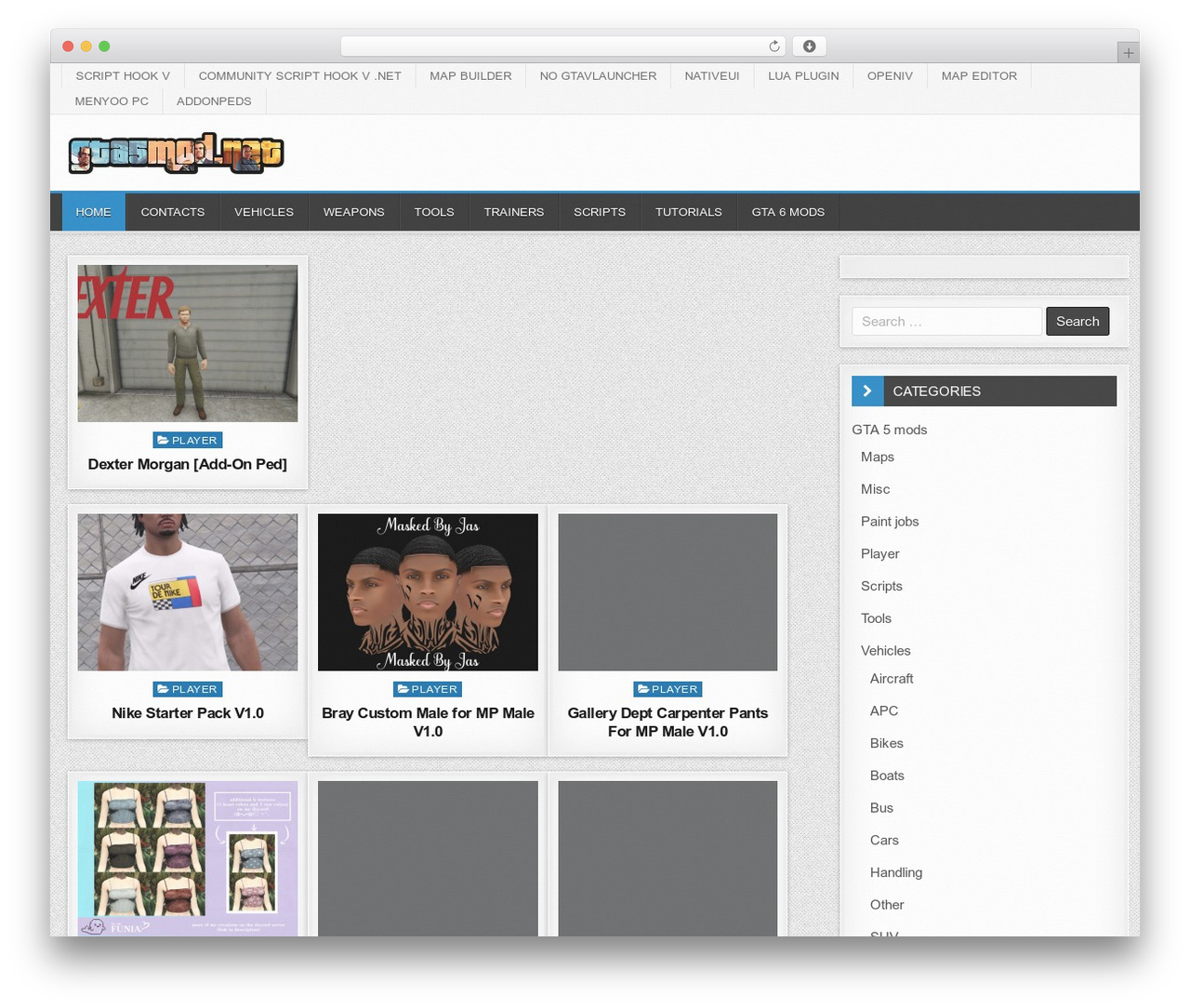This screenshot has width=1190, height=1008.
Task: Open Dexter Morgan [Add-On Ped] title
Action: [188, 464]
